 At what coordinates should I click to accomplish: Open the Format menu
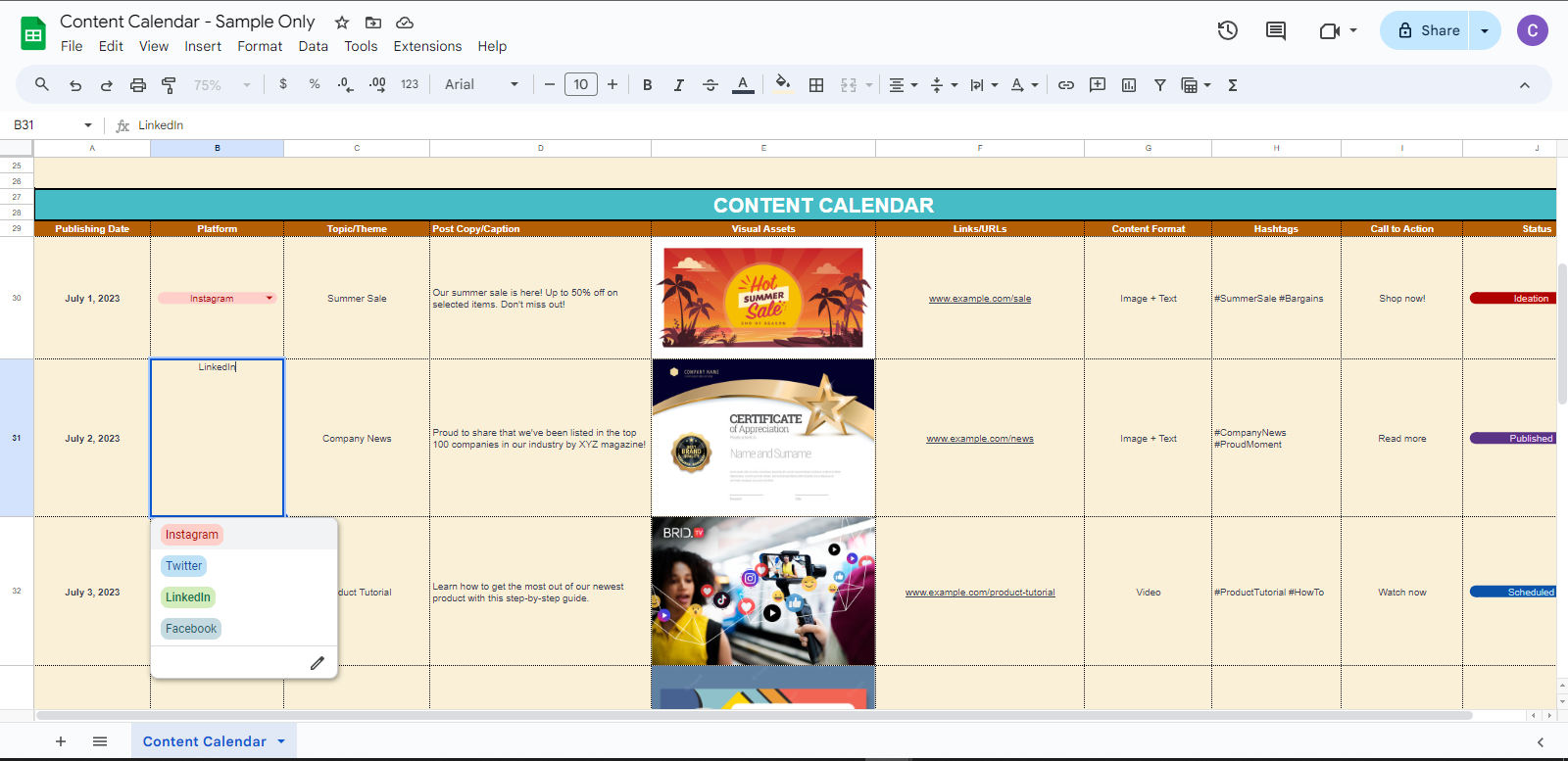pos(260,46)
